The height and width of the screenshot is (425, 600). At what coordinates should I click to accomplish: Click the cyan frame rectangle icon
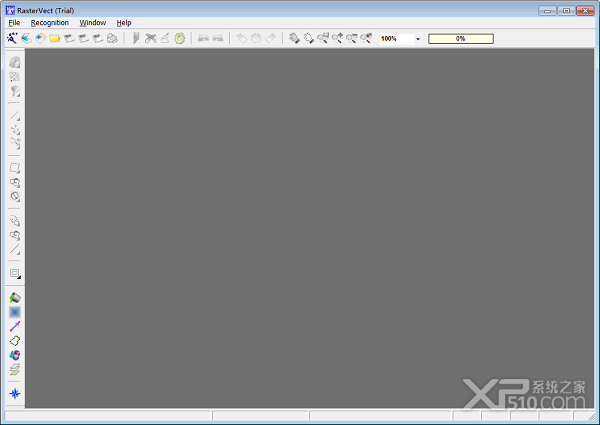15,274
